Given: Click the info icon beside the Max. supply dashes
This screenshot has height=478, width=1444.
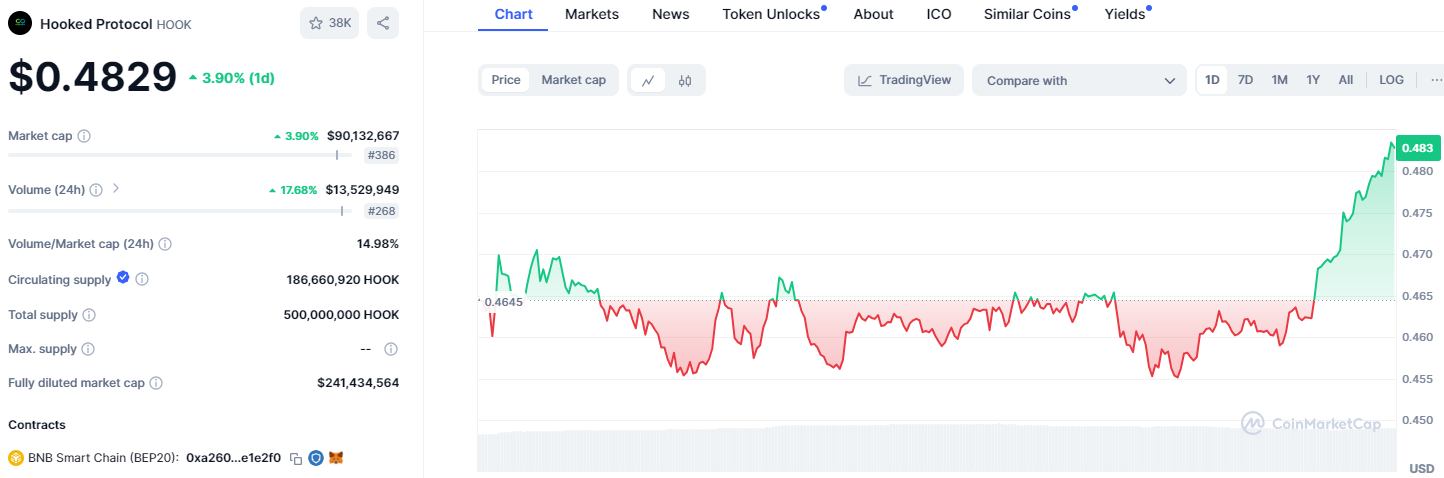Looking at the screenshot, I should click(391, 349).
